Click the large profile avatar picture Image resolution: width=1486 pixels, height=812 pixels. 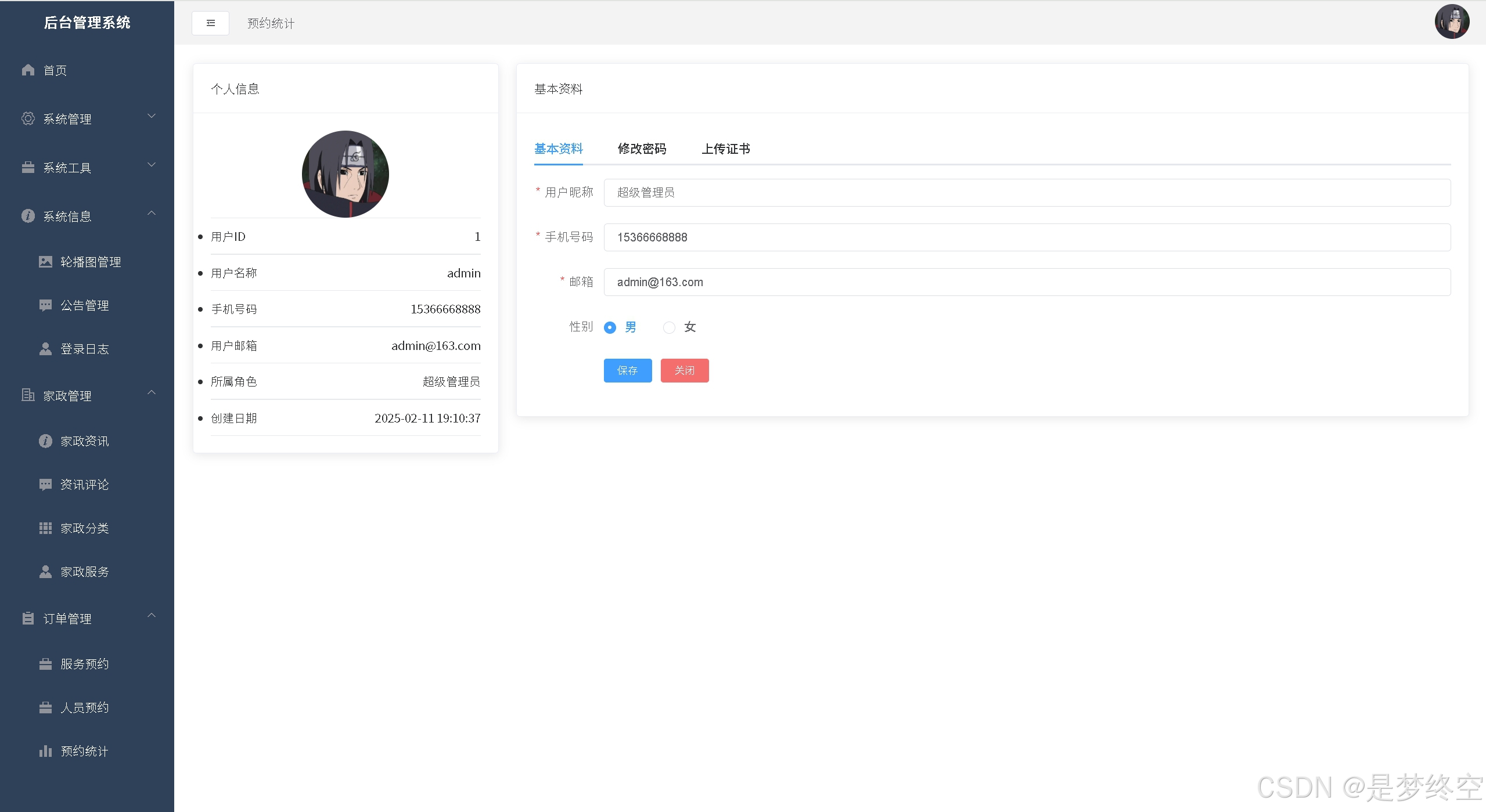pyautogui.click(x=346, y=174)
